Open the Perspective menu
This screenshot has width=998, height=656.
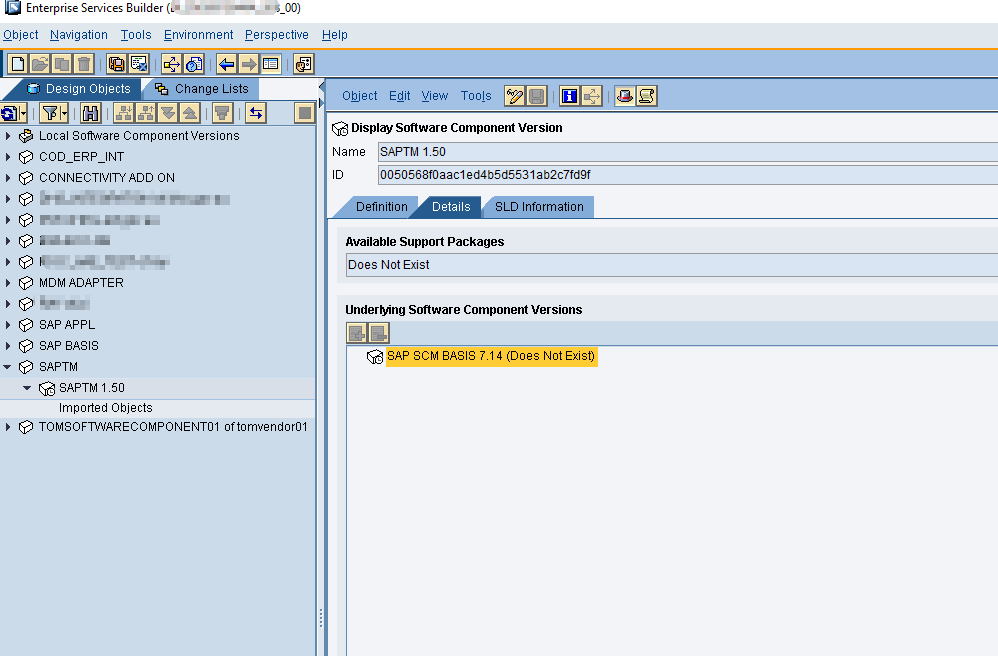(277, 35)
